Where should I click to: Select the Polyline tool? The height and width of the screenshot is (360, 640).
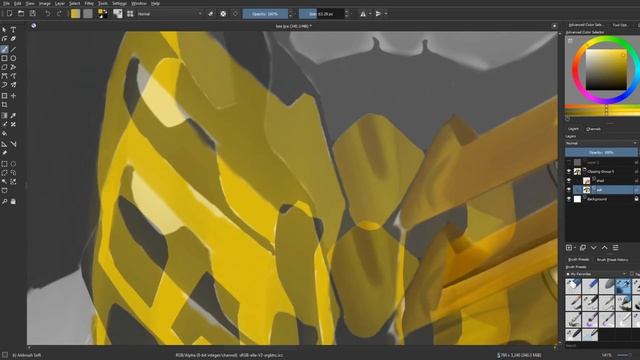13,67
